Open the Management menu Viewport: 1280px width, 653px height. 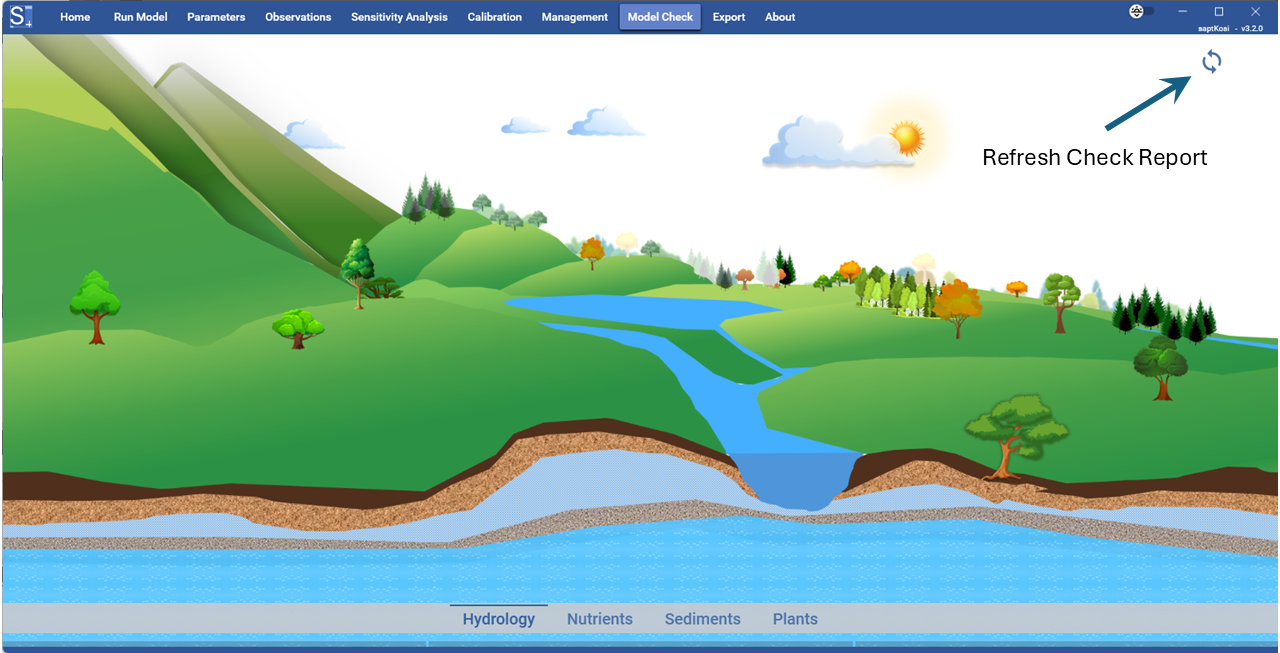[x=574, y=17]
